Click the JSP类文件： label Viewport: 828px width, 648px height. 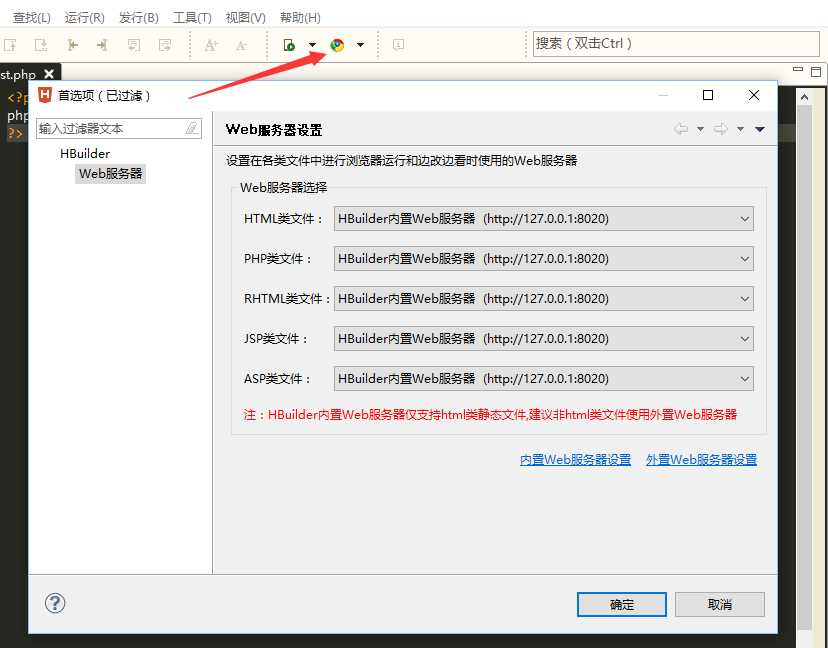(276, 339)
